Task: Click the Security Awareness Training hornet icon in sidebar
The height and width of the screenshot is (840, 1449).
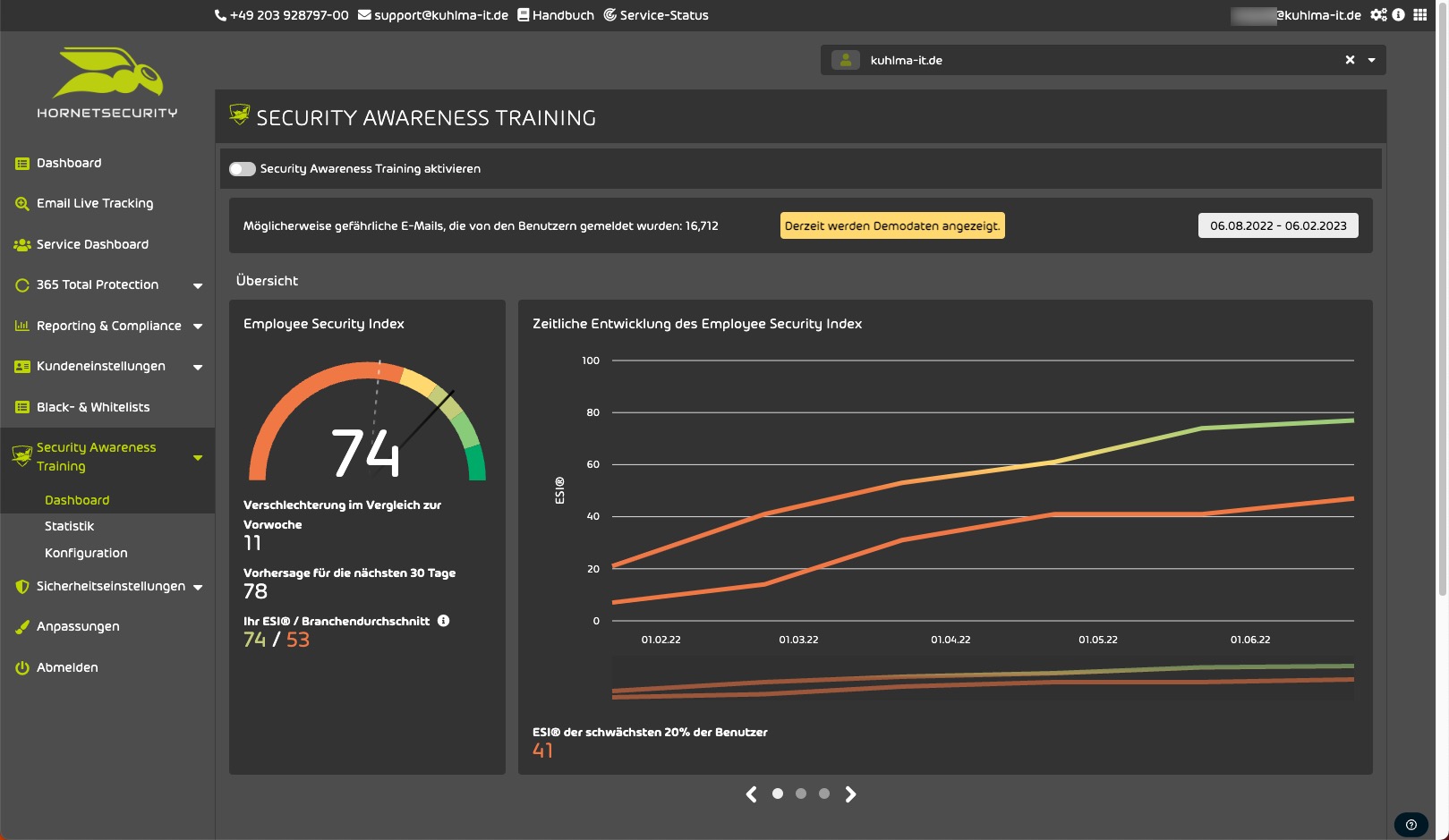Action: [22, 456]
